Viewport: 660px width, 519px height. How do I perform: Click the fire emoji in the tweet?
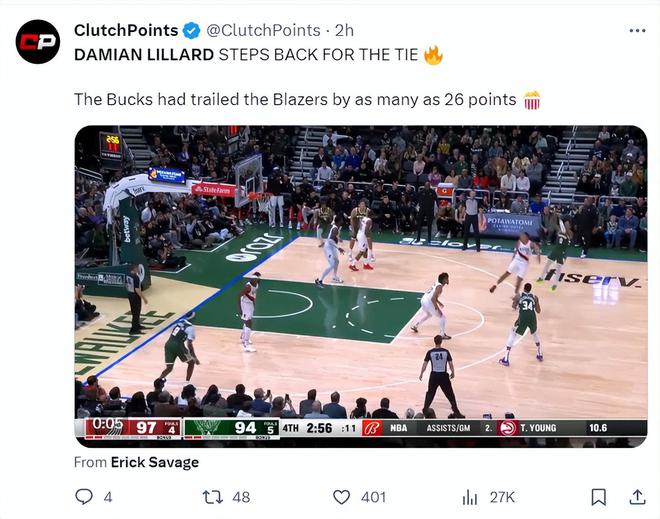433,55
